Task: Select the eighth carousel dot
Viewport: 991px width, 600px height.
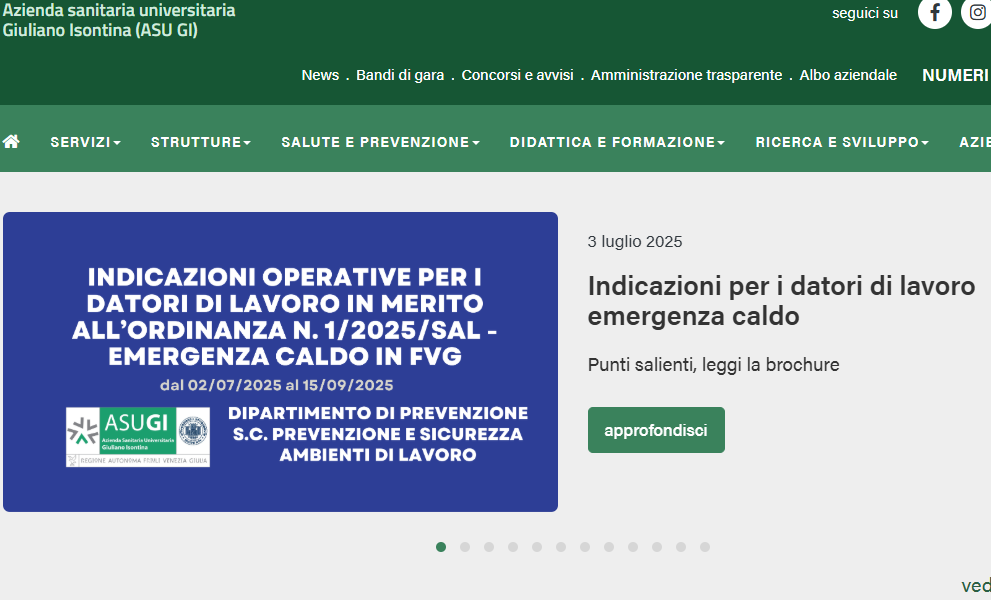Action: [609, 547]
